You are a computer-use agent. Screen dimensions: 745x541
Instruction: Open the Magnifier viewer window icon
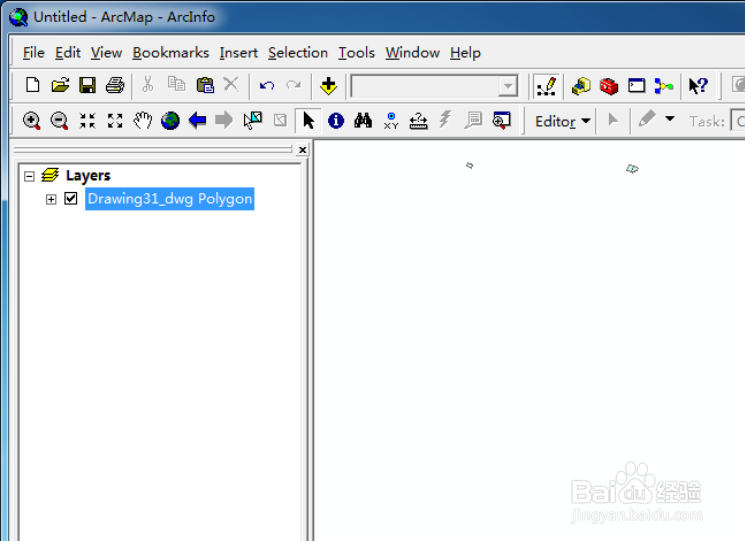[502, 121]
